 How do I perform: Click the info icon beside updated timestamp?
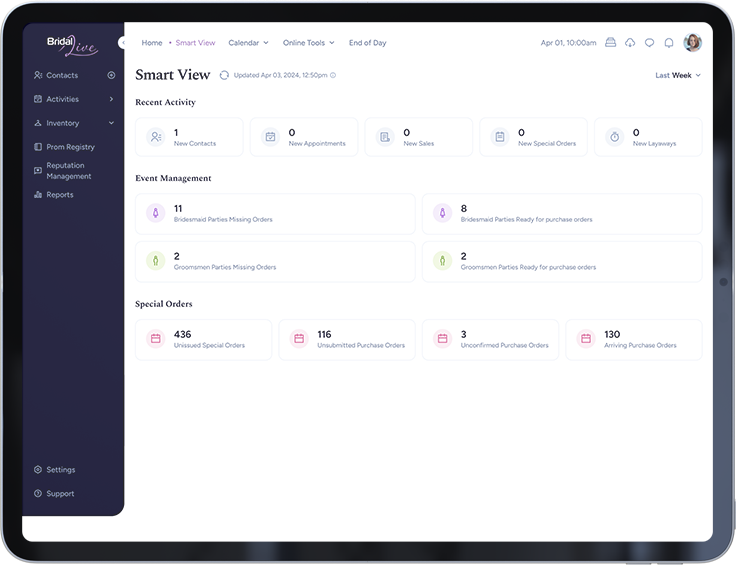pos(333,75)
